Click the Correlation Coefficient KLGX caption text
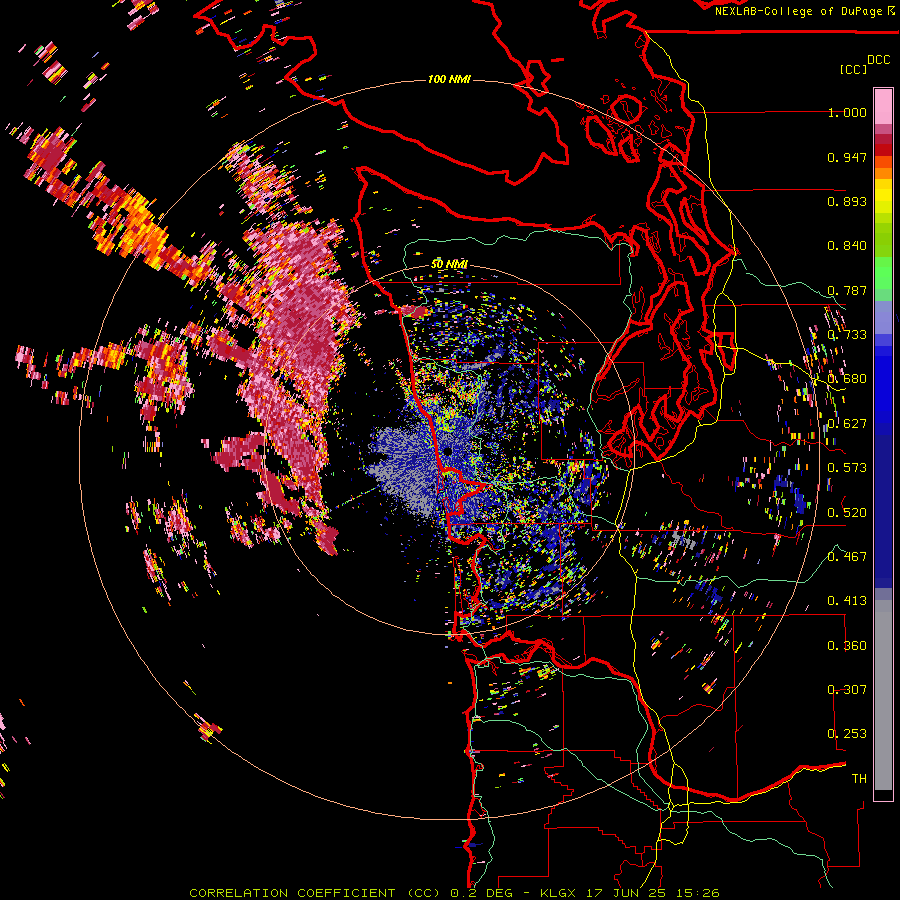 (455, 893)
